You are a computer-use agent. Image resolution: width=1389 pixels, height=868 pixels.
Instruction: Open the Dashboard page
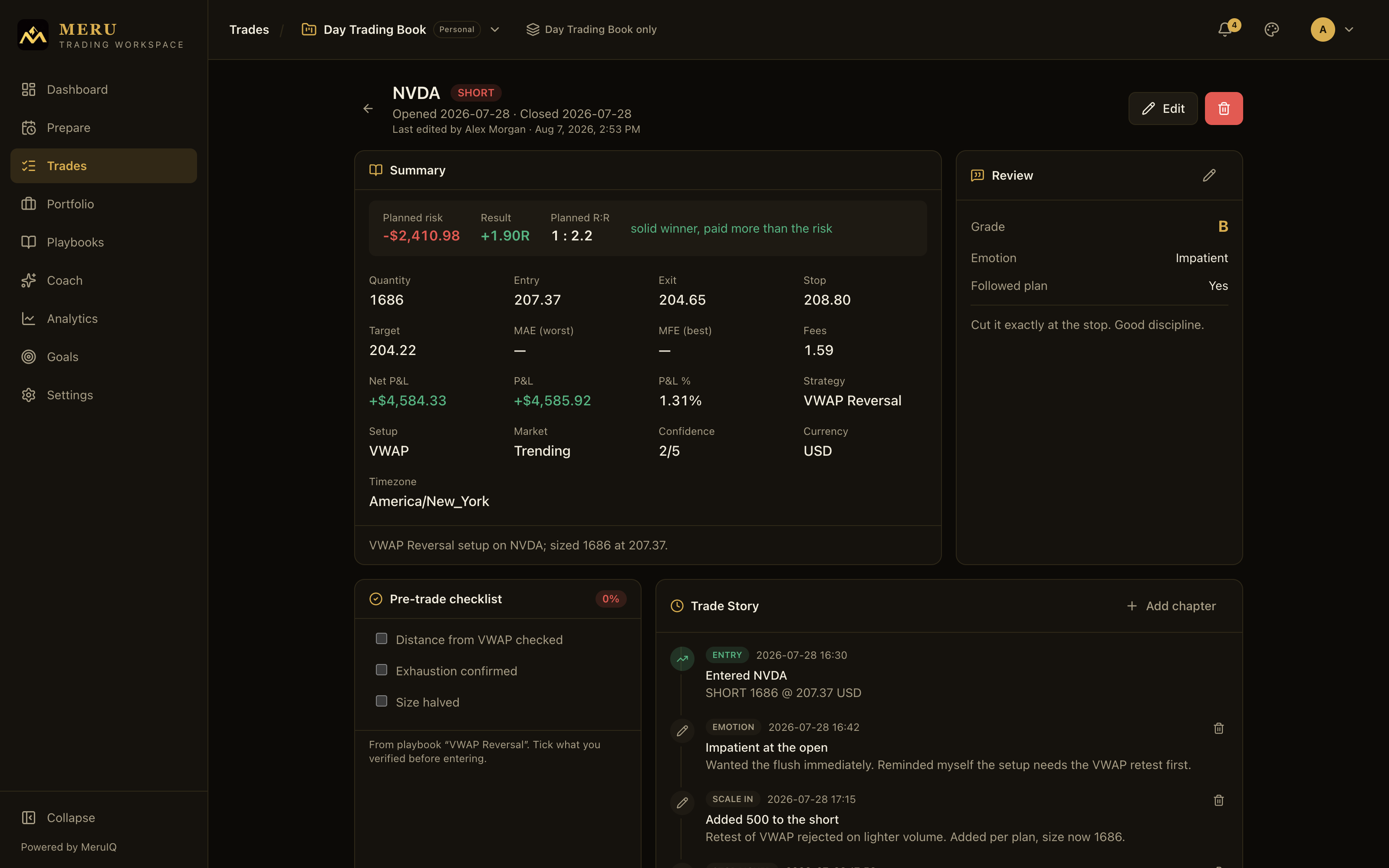(103, 89)
